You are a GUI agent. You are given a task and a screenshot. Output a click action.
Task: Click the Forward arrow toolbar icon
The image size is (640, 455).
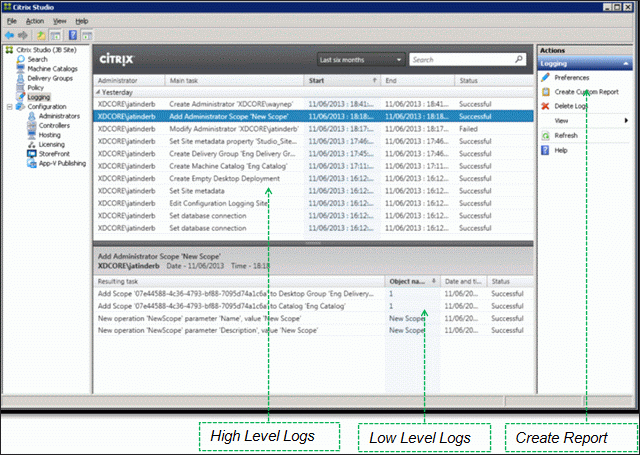pyautogui.click(x=23, y=36)
